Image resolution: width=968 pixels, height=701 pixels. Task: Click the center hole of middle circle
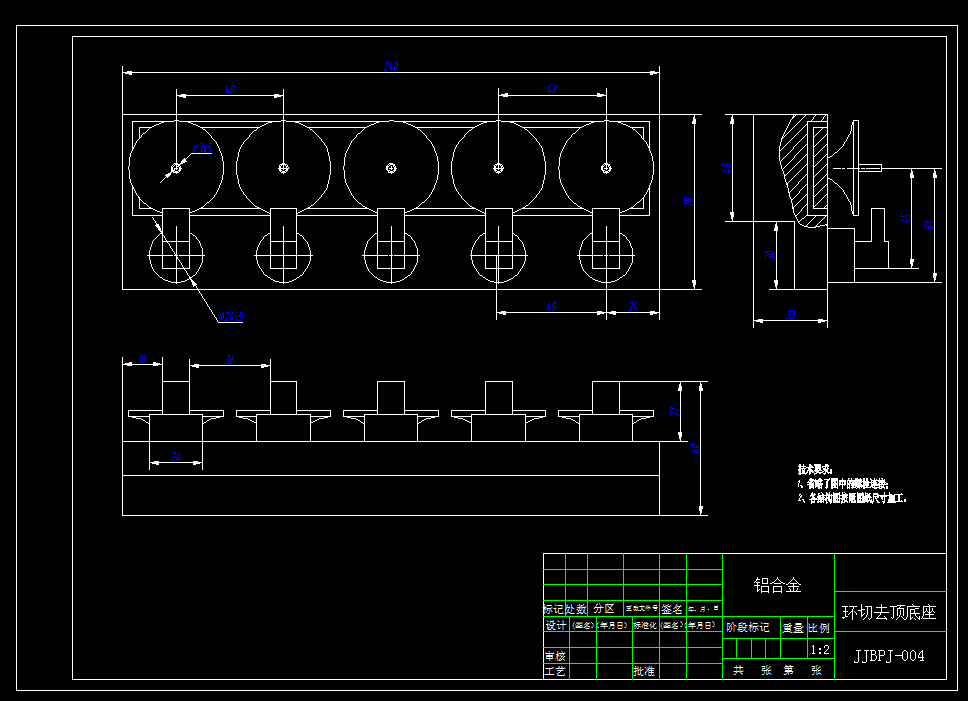(x=391, y=168)
